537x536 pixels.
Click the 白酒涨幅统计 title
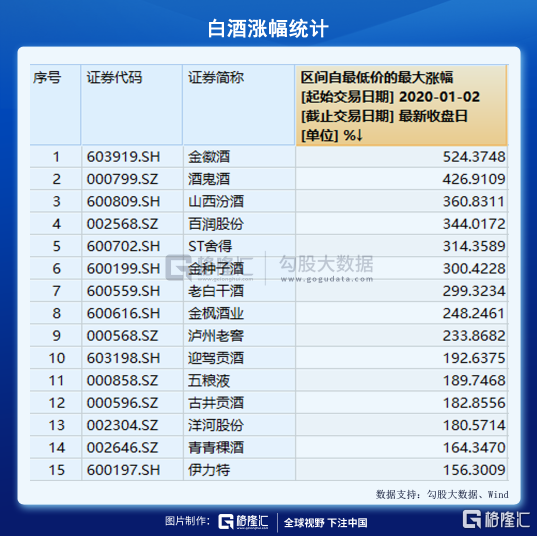click(x=268, y=28)
